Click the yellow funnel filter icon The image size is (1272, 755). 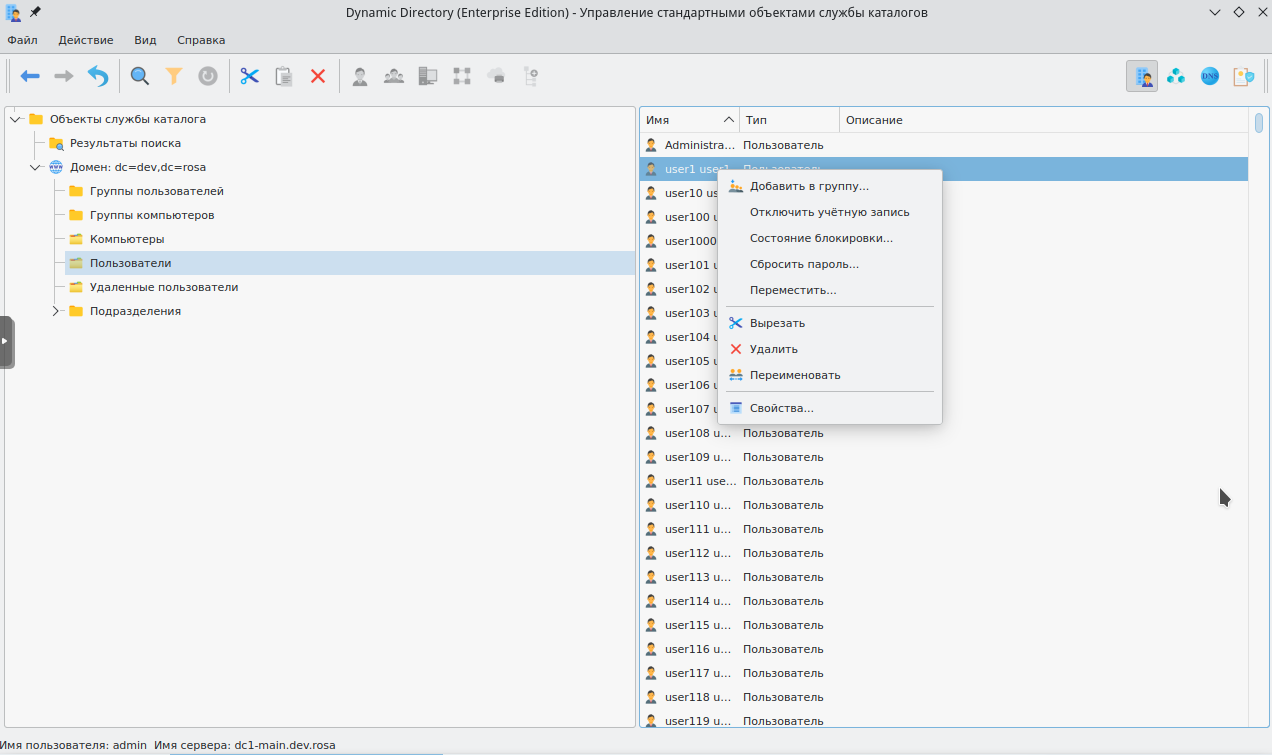pyautogui.click(x=174, y=76)
